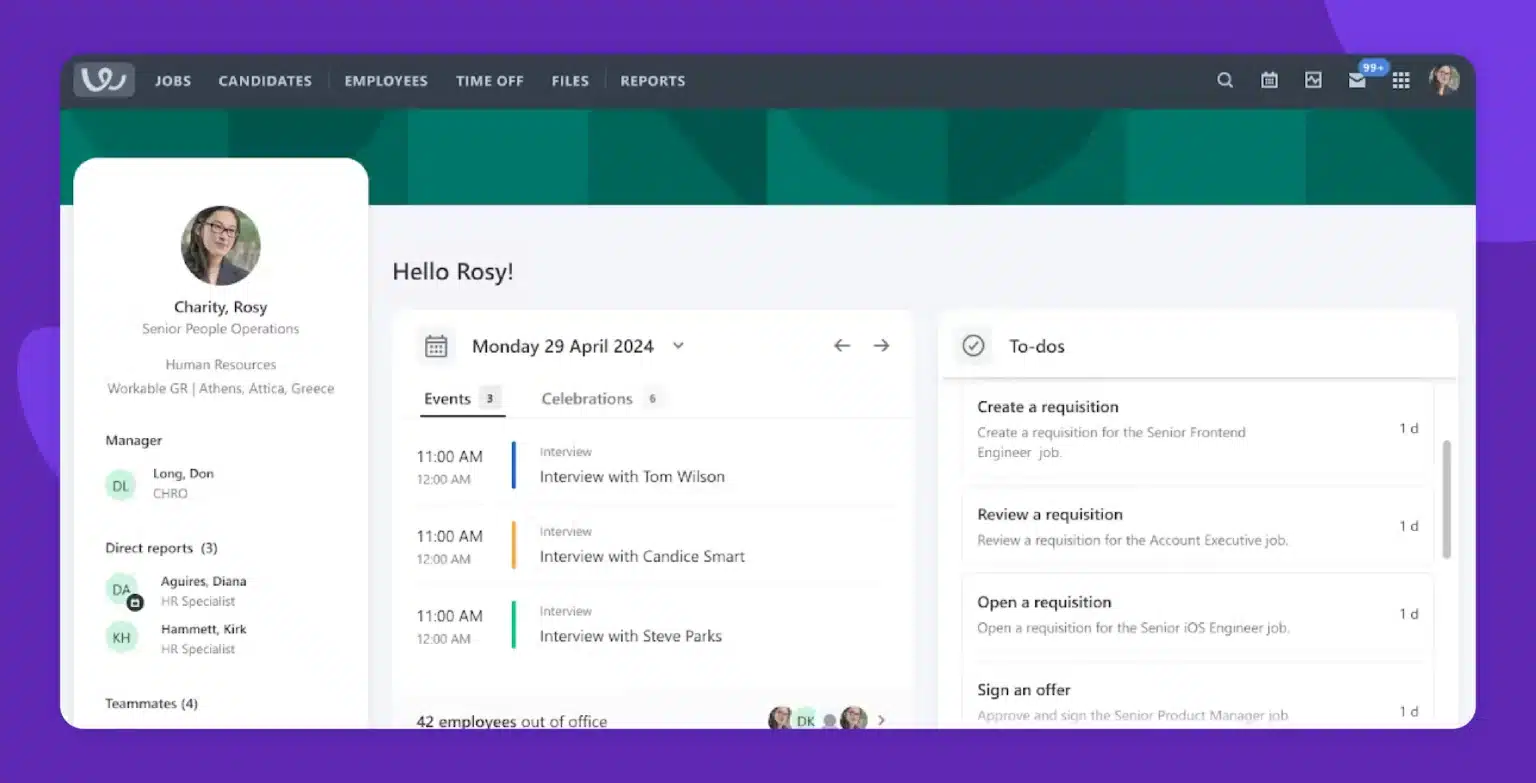This screenshot has width=1536, height=783.
Task: Switch to the Events tab
Action: tap(462, 398)
